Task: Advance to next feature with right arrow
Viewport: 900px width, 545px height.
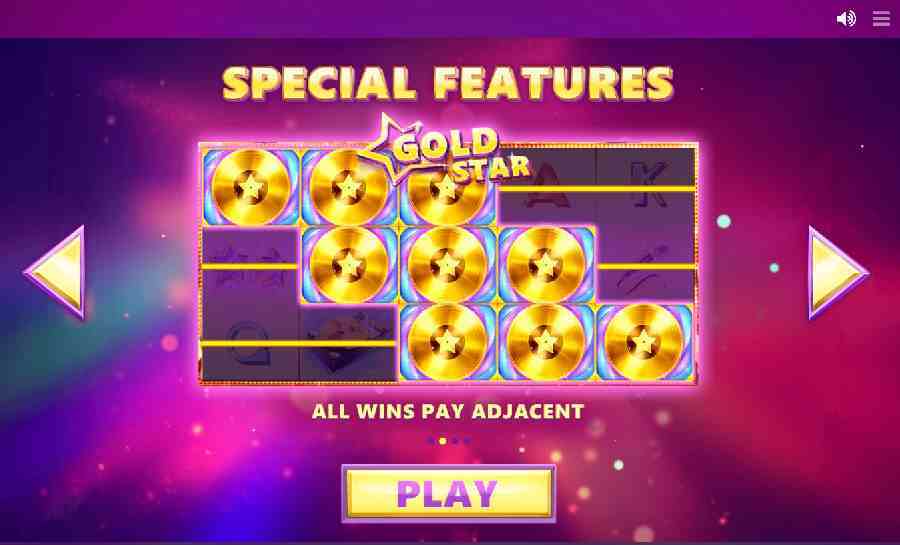Action: [x=839, y=272]
